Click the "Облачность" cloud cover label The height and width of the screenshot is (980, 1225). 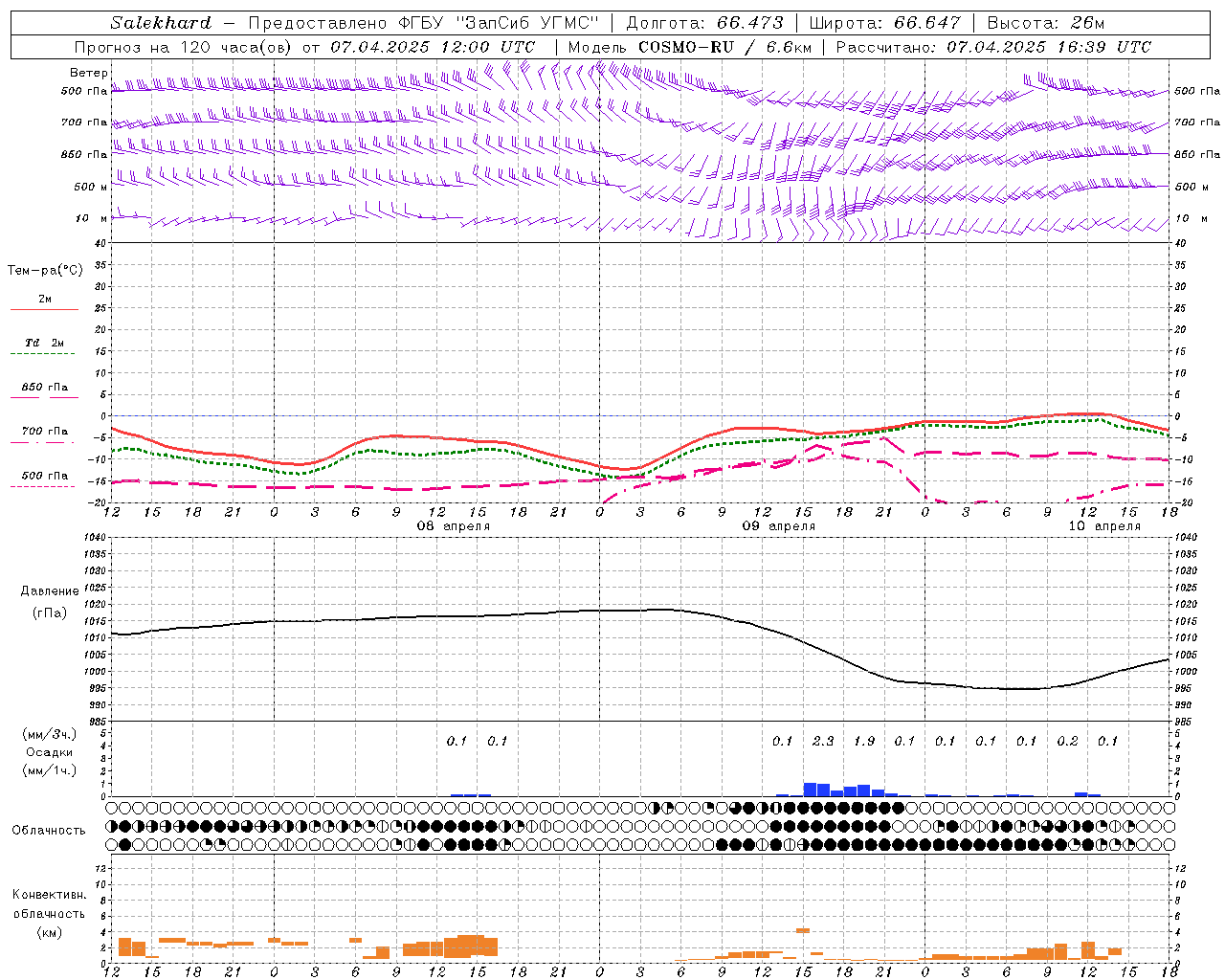[x=49, y=830]
